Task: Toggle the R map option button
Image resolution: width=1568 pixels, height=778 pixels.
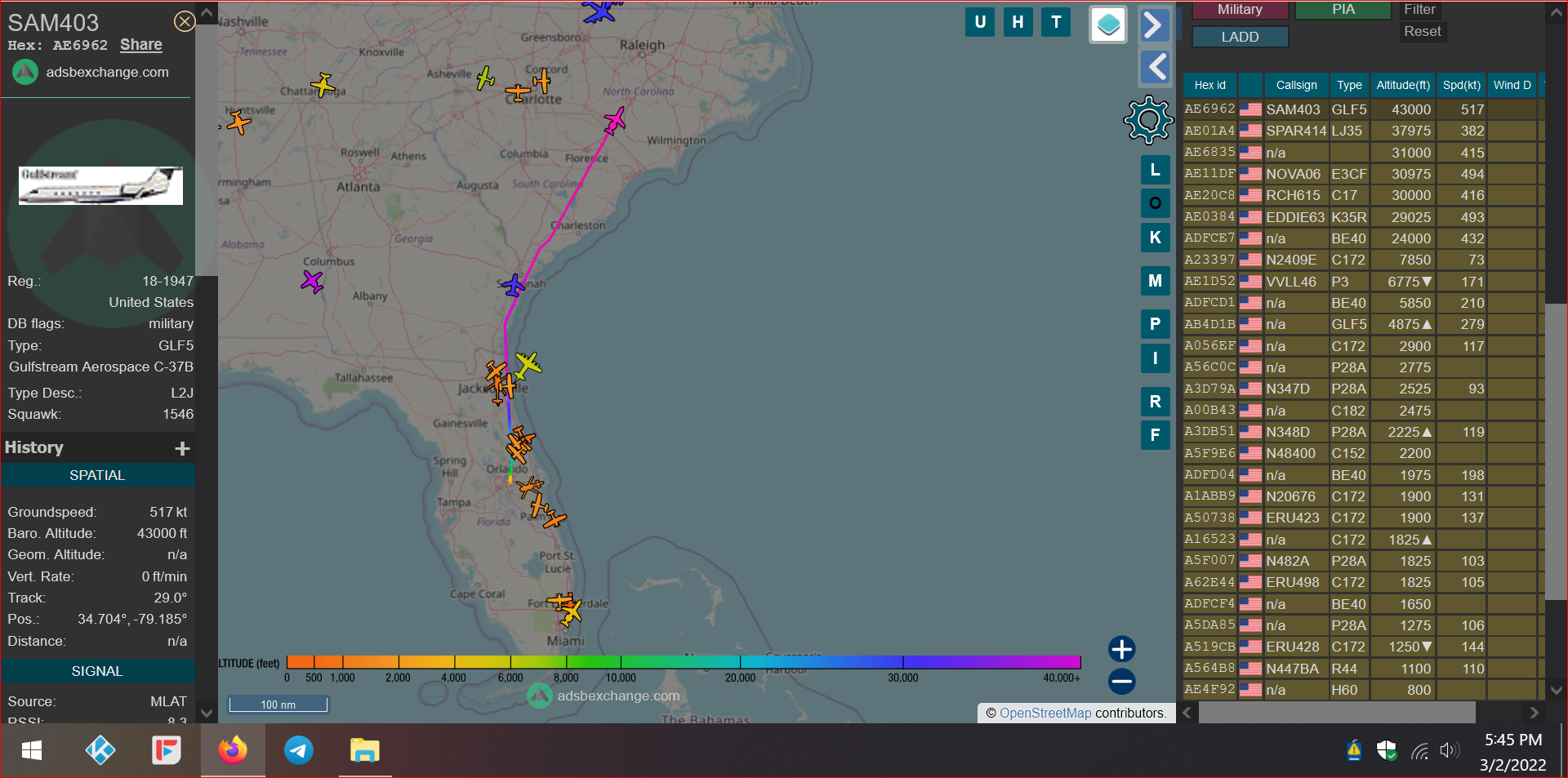Action: click(1155, 402)
